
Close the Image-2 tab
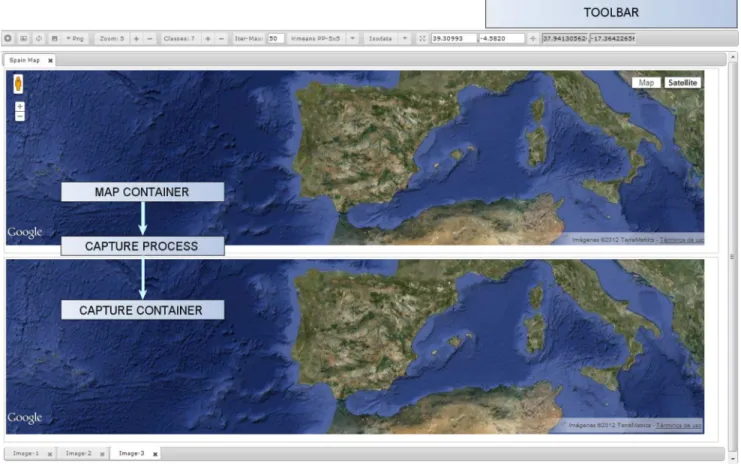pyautogui.click(x=102, y=455)
